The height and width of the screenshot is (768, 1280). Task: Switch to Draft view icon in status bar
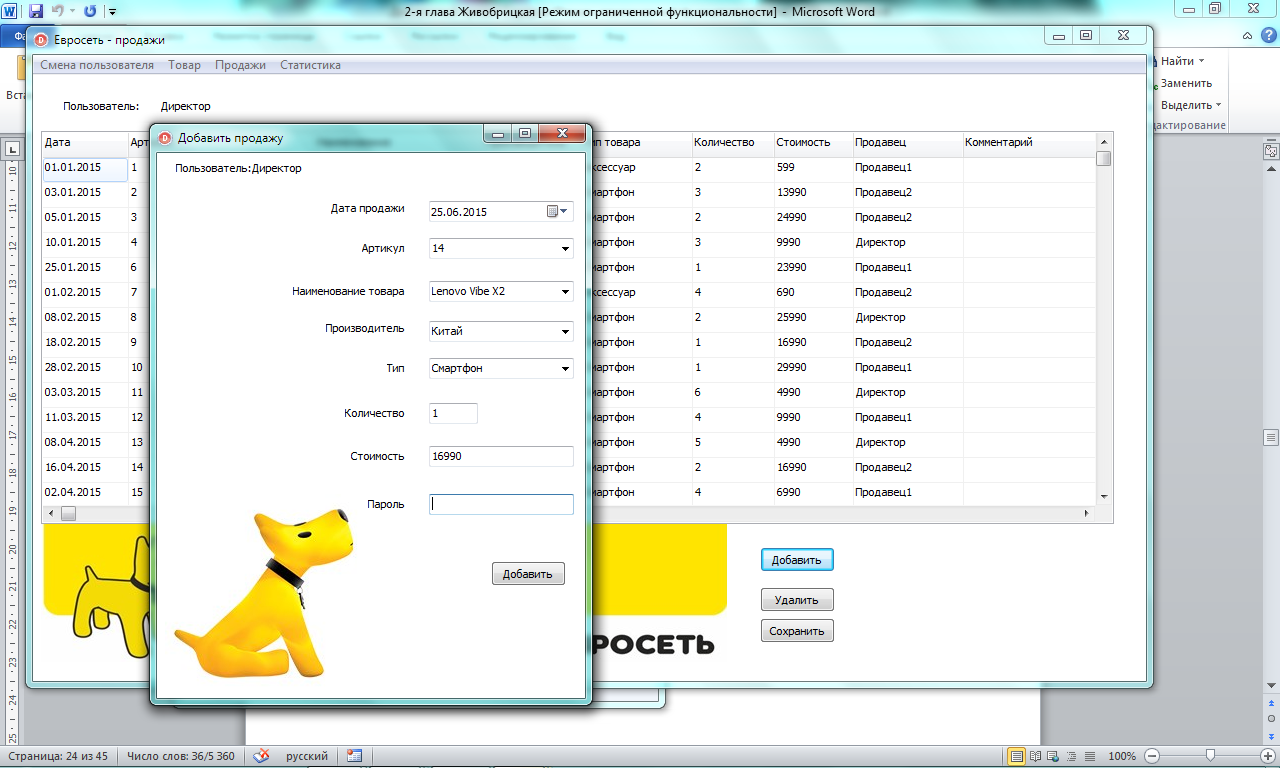coord(1090,756)
